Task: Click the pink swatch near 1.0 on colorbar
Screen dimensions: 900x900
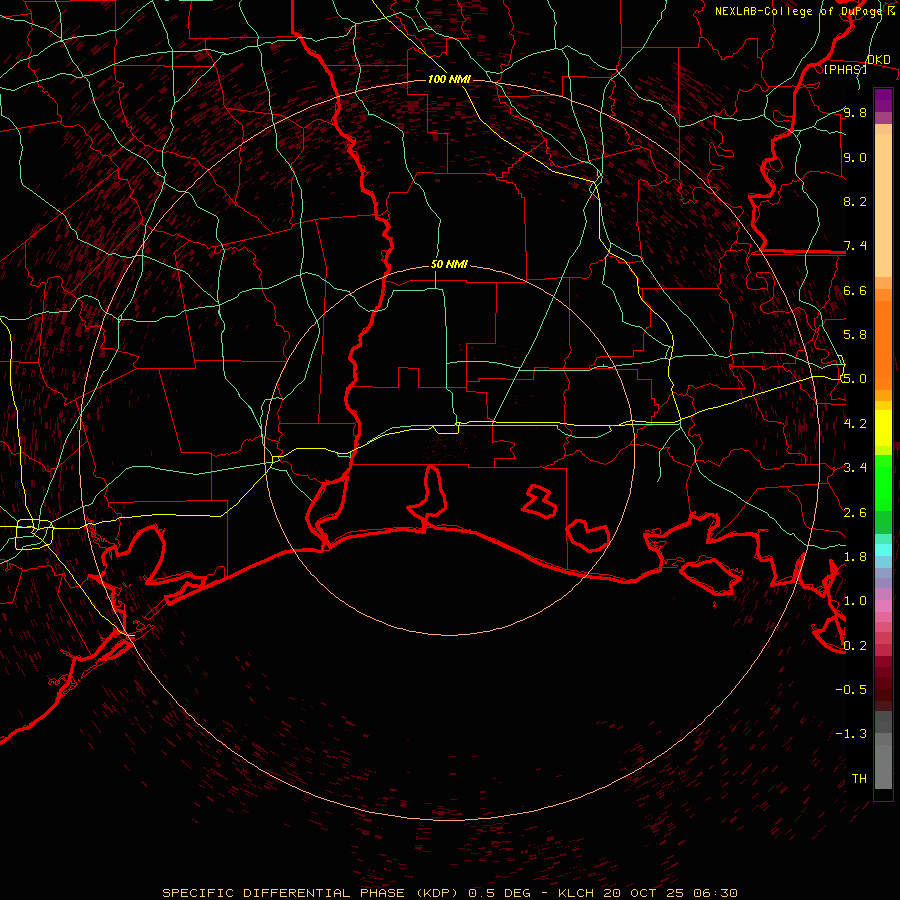Action: coord(883,606)
